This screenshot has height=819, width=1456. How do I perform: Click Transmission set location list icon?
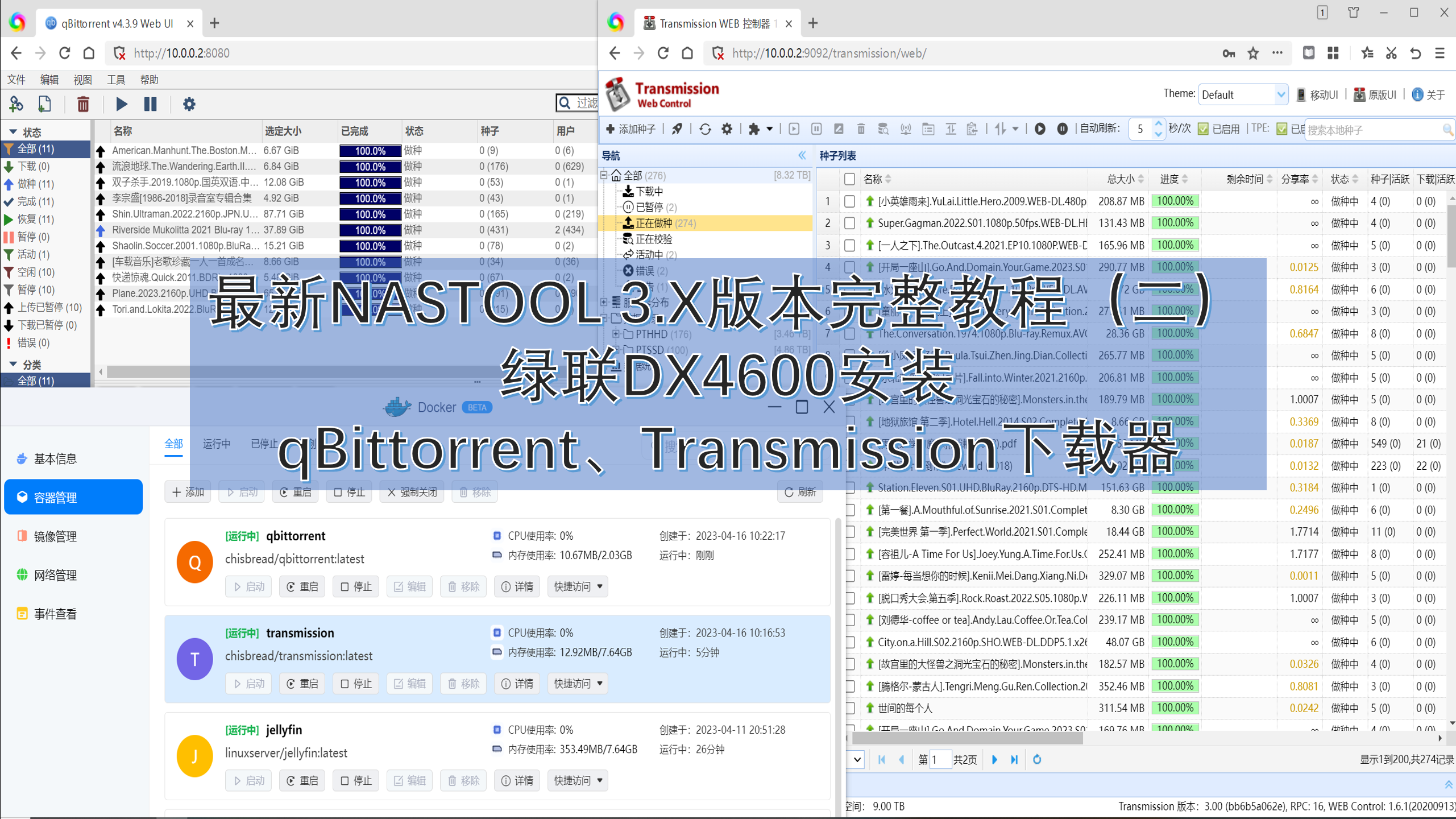tap(928, 129)
